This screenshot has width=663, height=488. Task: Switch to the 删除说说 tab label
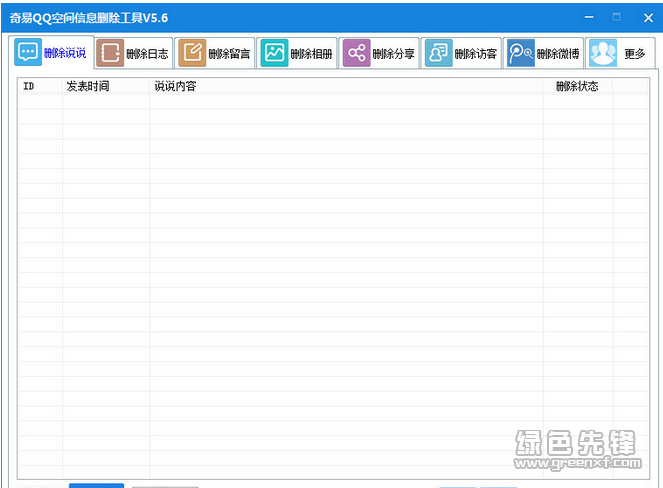(65, 53)
